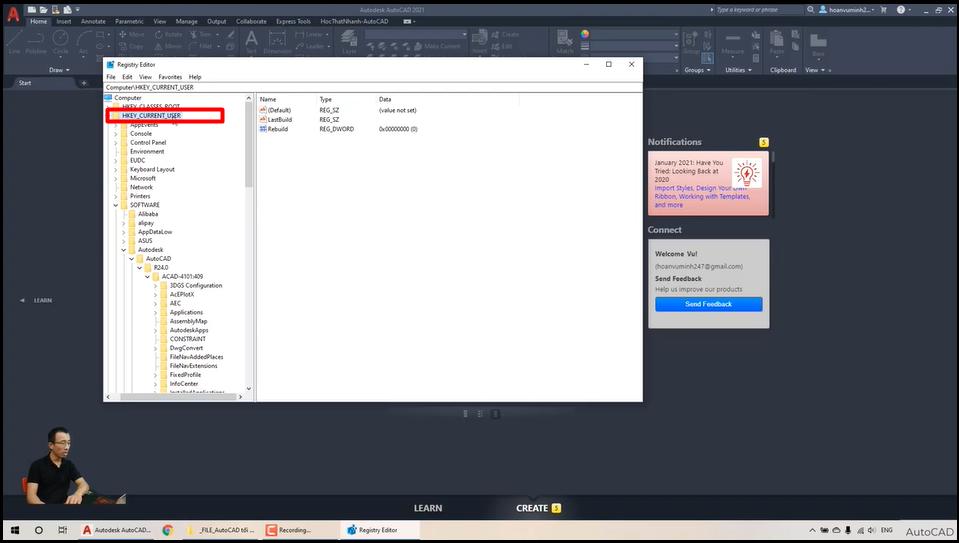Click the AutoCAD help question mark icon
The image size is (959, 543).
tap(900, 10)
